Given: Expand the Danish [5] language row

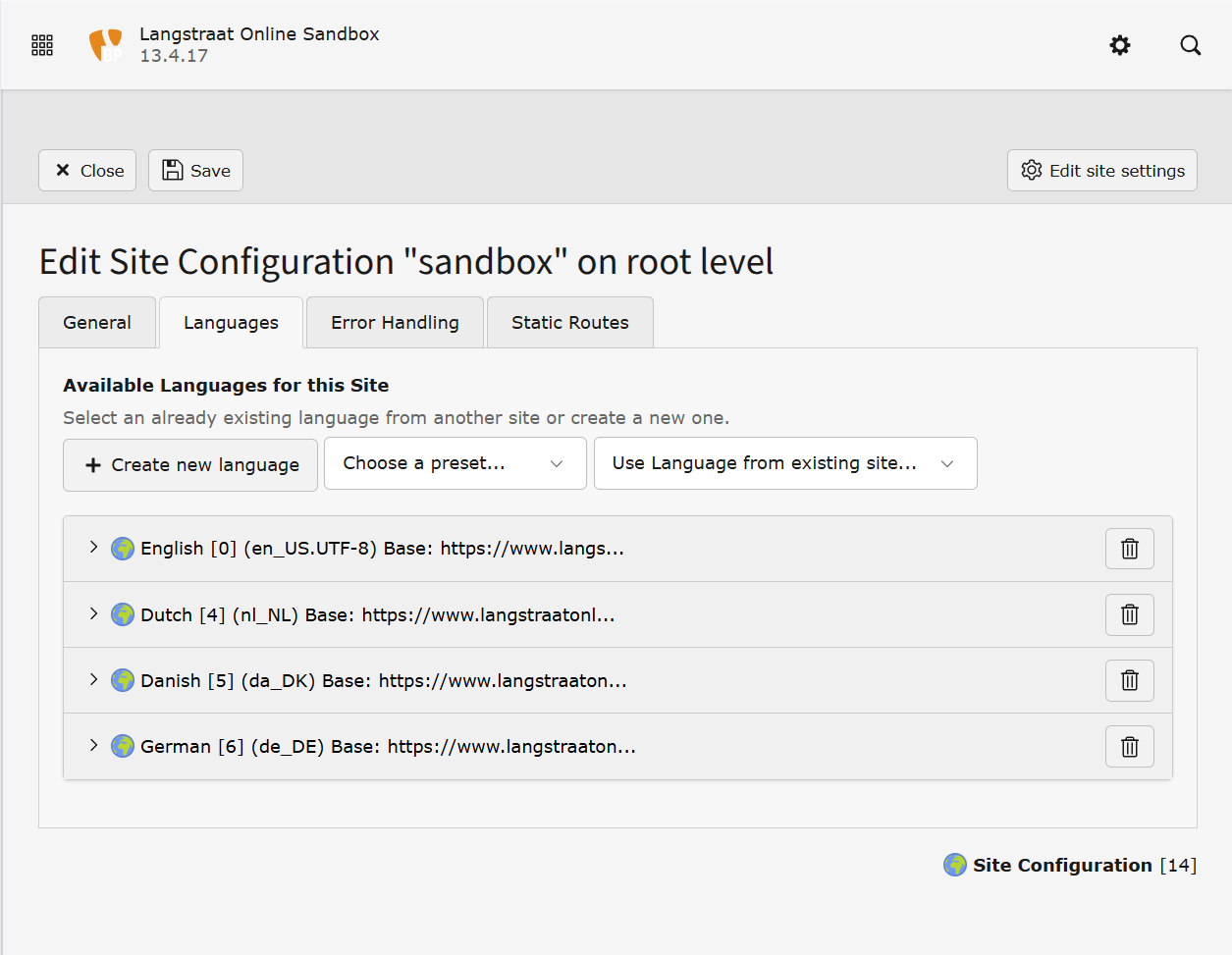Looking at the screenshot, I should click(93, 680).
